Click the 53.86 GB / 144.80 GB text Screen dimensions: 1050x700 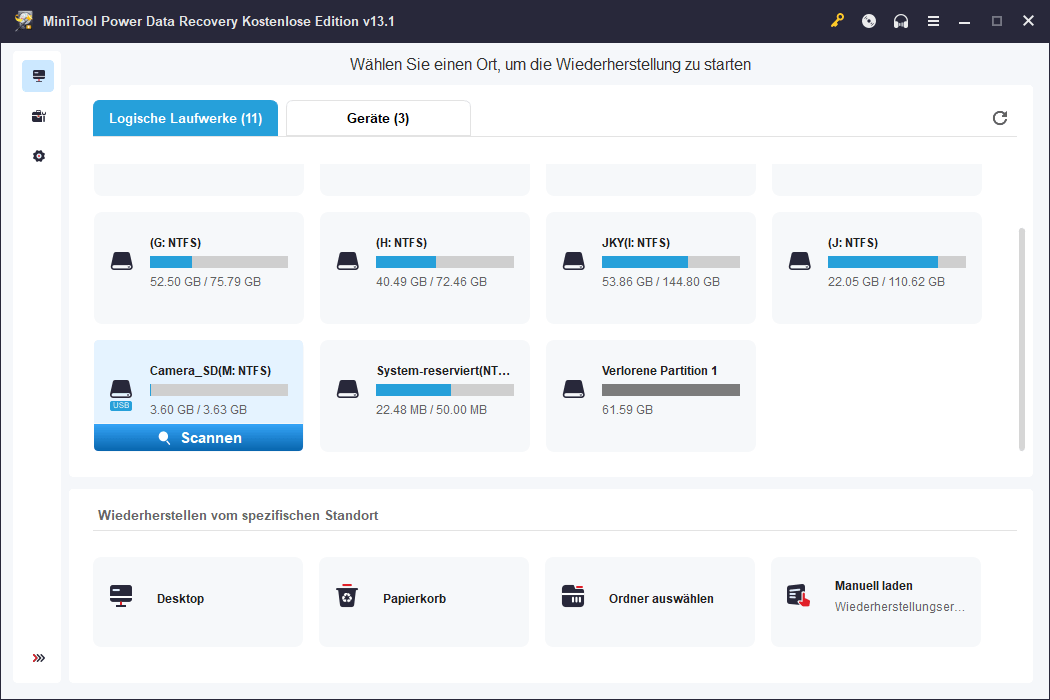661,281
